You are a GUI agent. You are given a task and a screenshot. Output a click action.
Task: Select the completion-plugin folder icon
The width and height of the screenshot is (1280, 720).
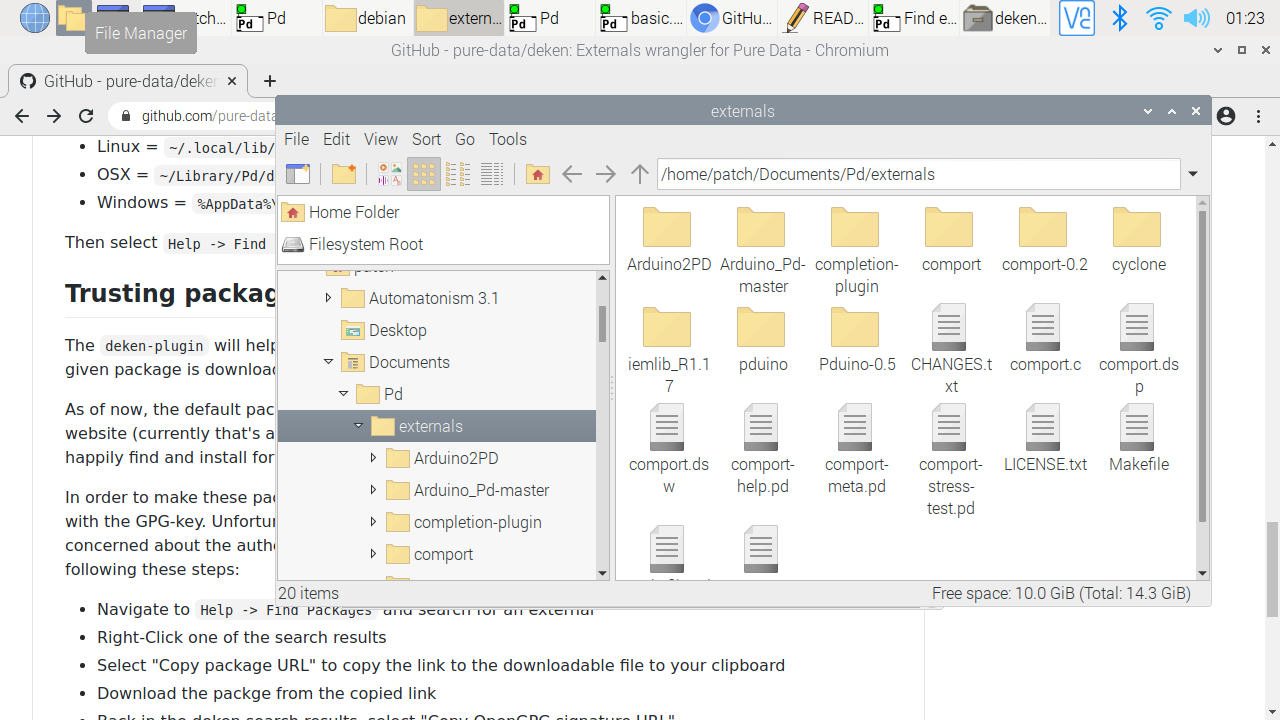[855, 228]
